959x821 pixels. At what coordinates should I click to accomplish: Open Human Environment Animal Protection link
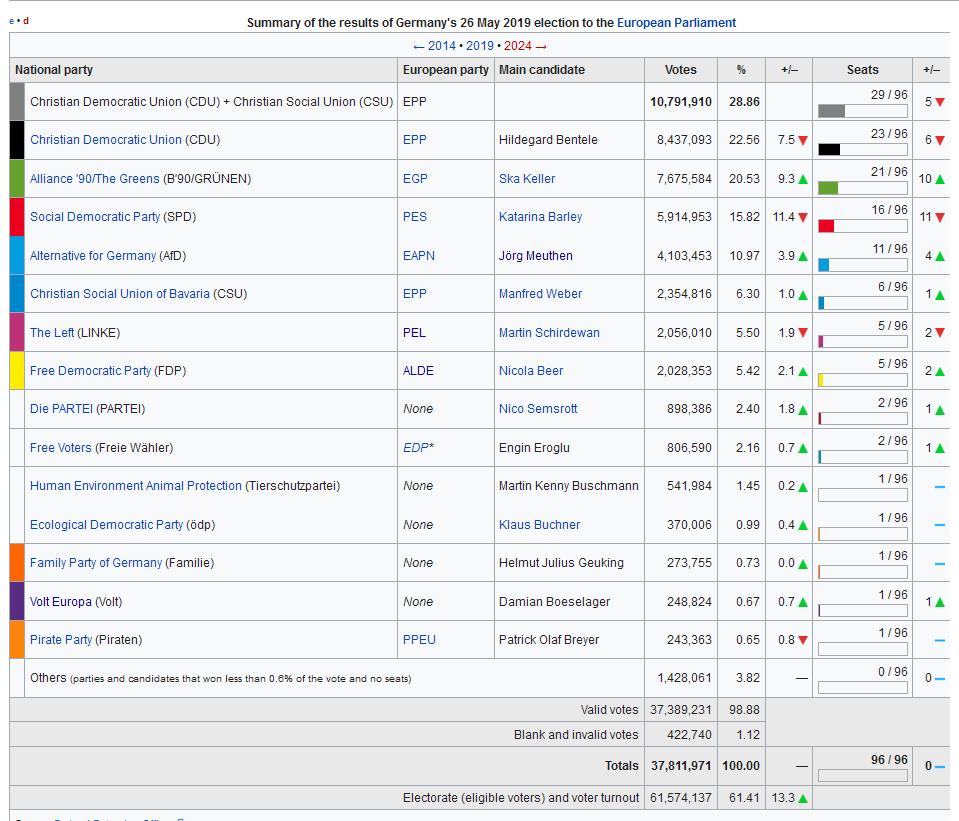[136, 486]
